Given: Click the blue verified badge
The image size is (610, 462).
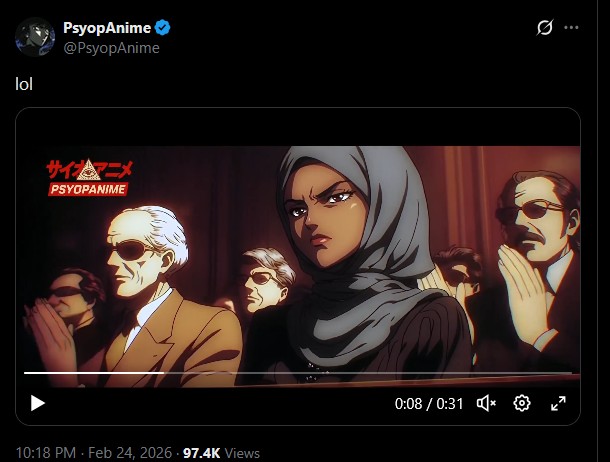Looking at the screenshot, I should point(162,28).
